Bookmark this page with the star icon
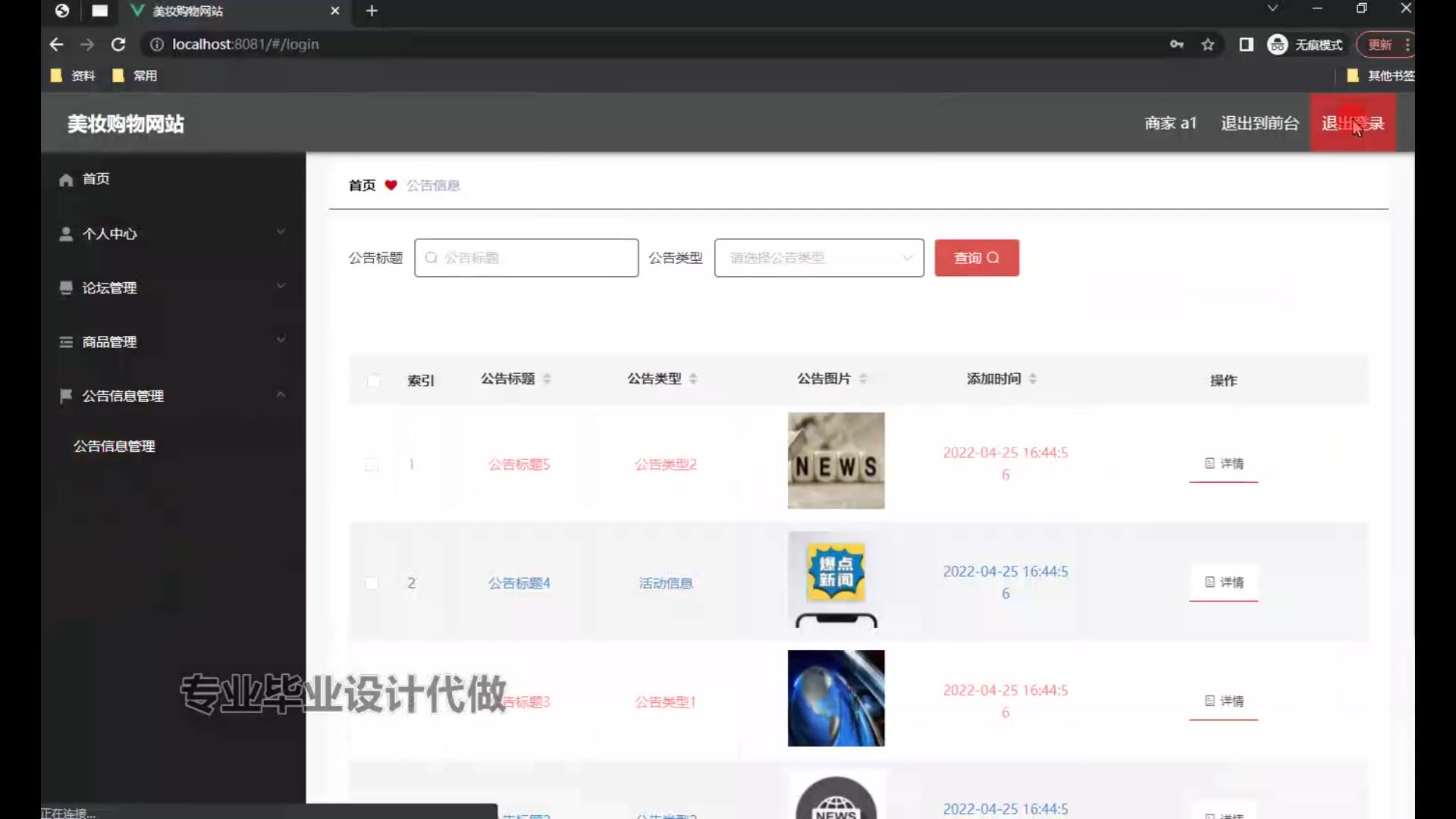 point(1208,44)
